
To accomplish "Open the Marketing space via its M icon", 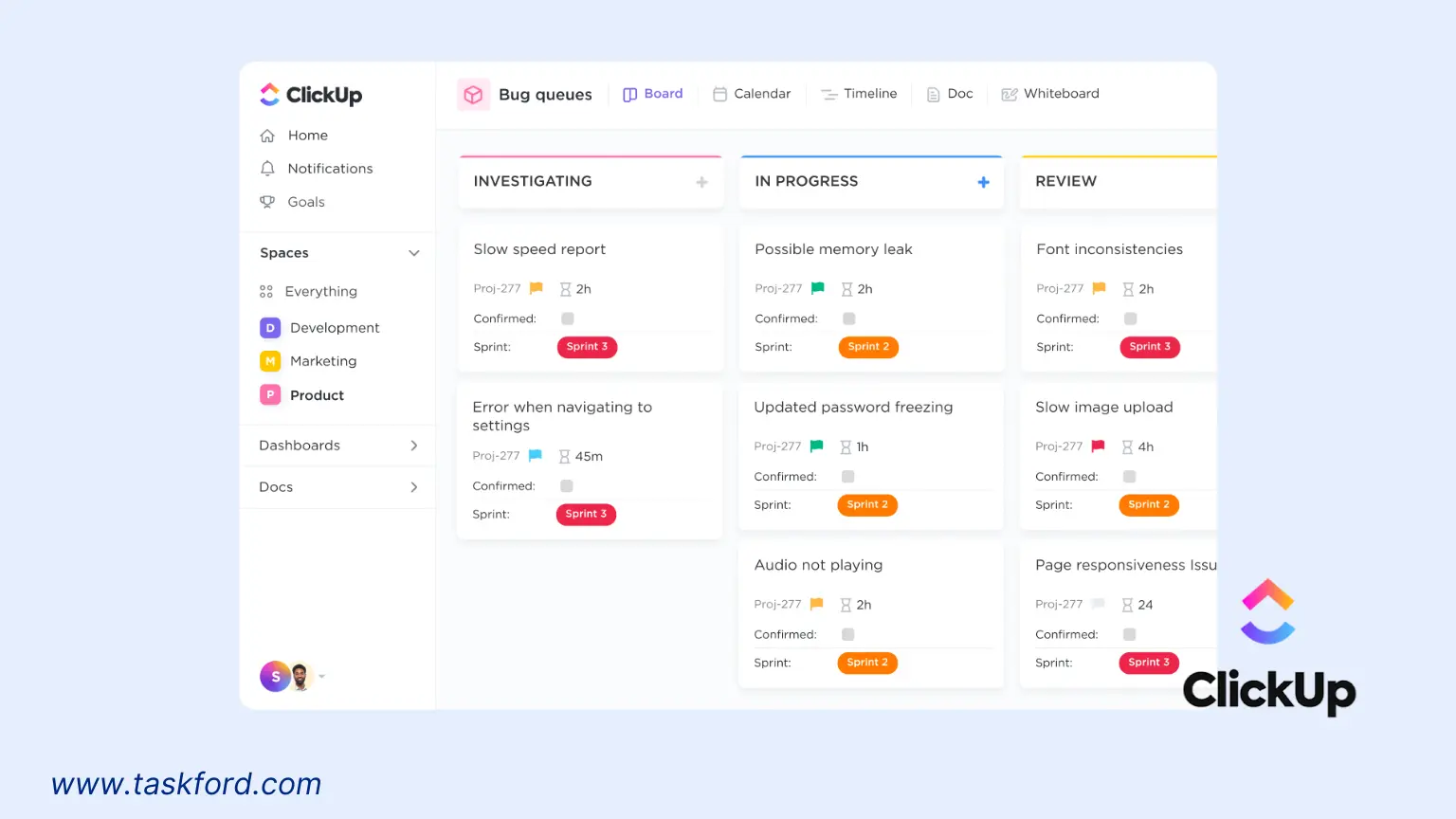I will click(270, 361).
